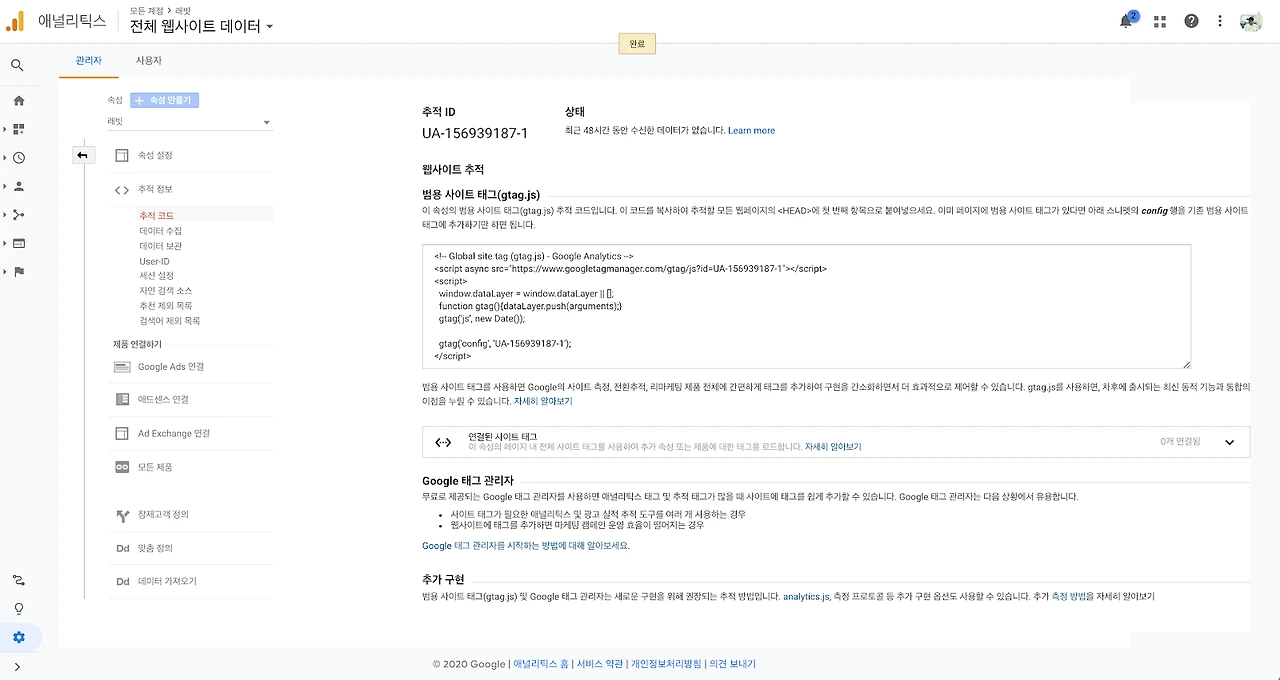Open 데이터 가져오기 item
Viewport: 1280px width, 680px height.
point(167,581)
